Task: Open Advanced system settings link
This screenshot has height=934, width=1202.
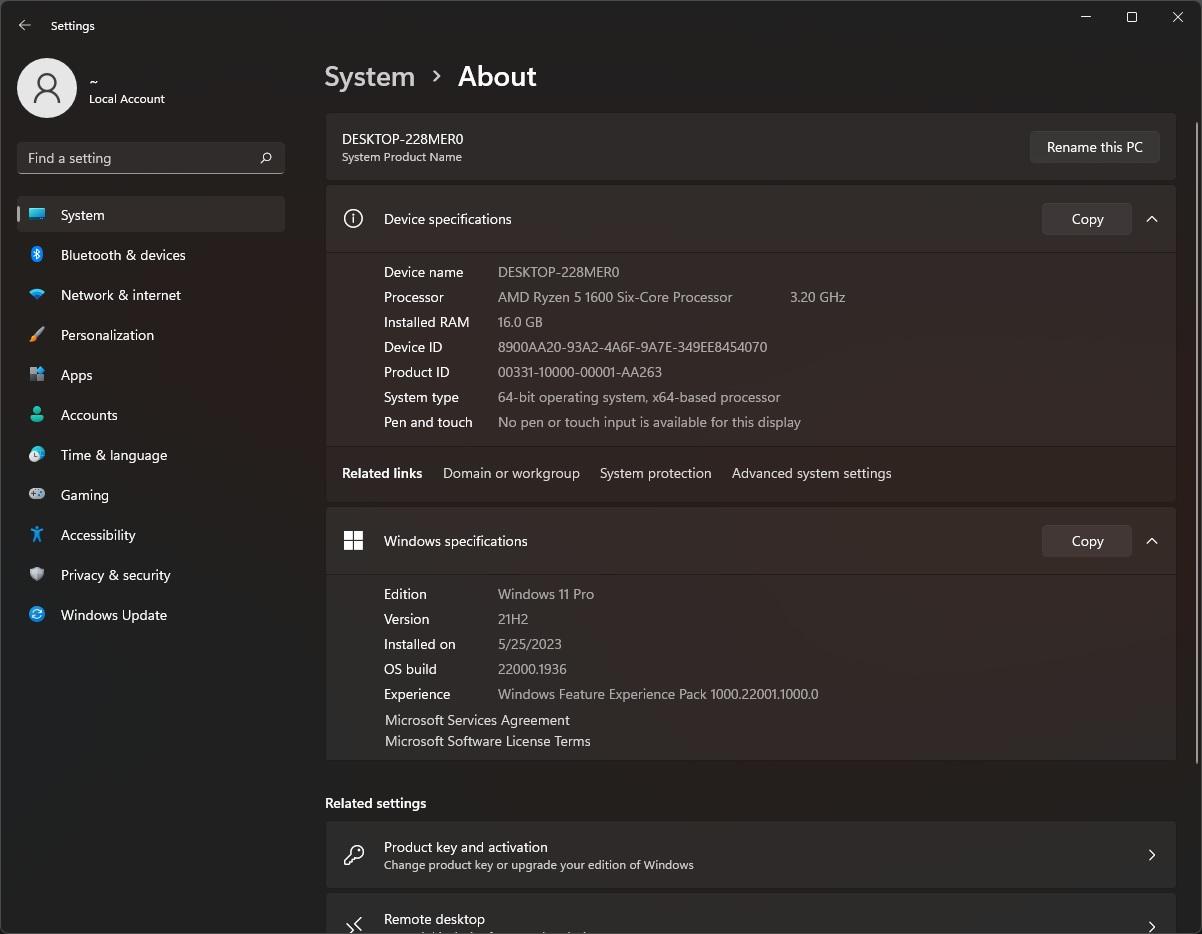Action: (x=811, y=473)
